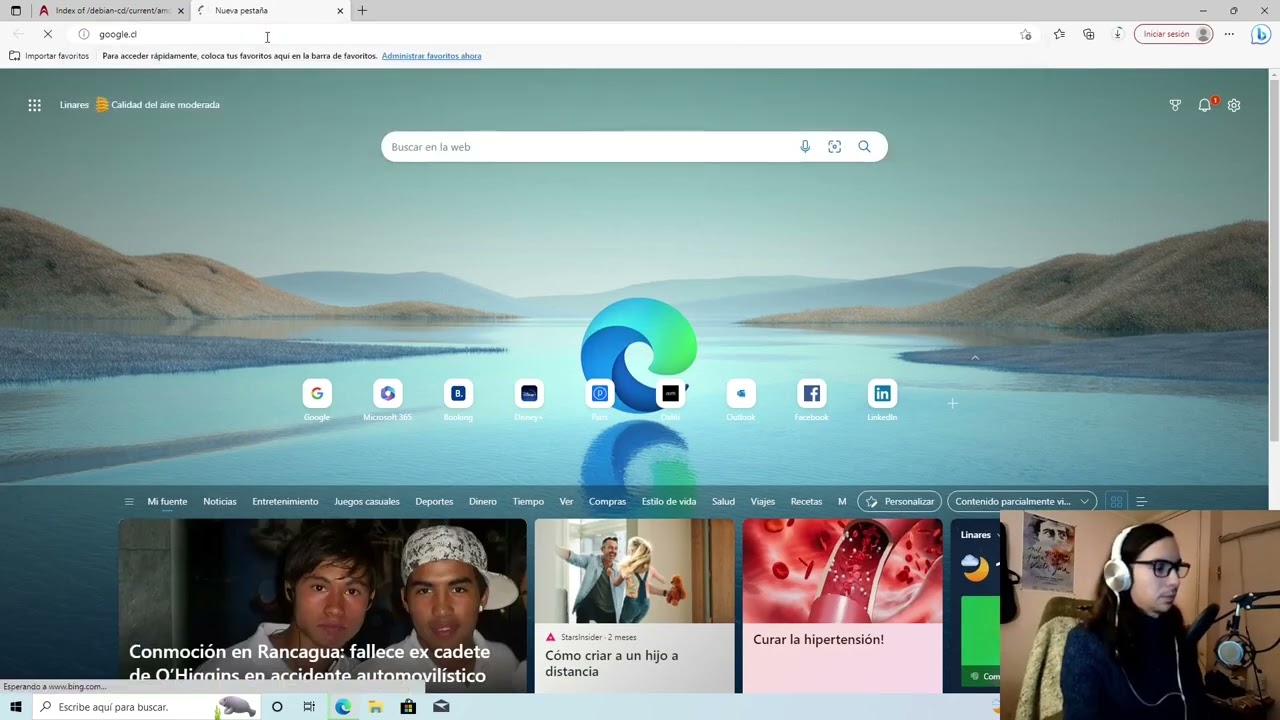
Task: Open a new tab with plus
Action: (362, 11)
